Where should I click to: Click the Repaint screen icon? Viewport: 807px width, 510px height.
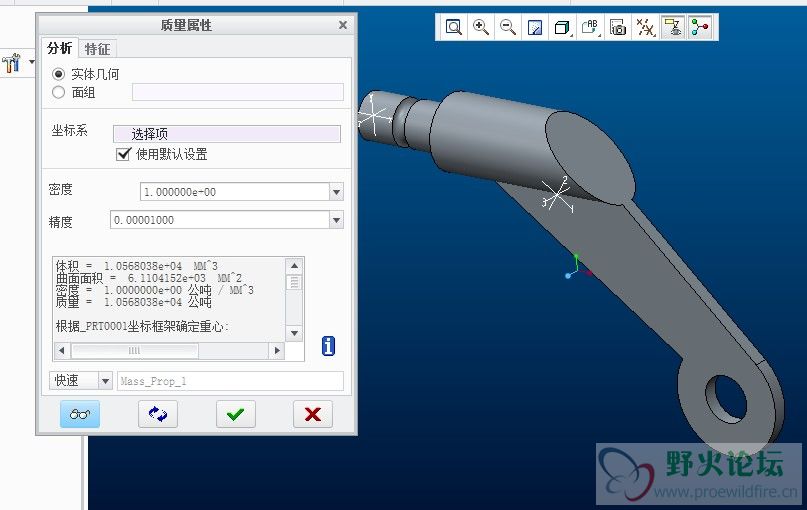[535, 27]
